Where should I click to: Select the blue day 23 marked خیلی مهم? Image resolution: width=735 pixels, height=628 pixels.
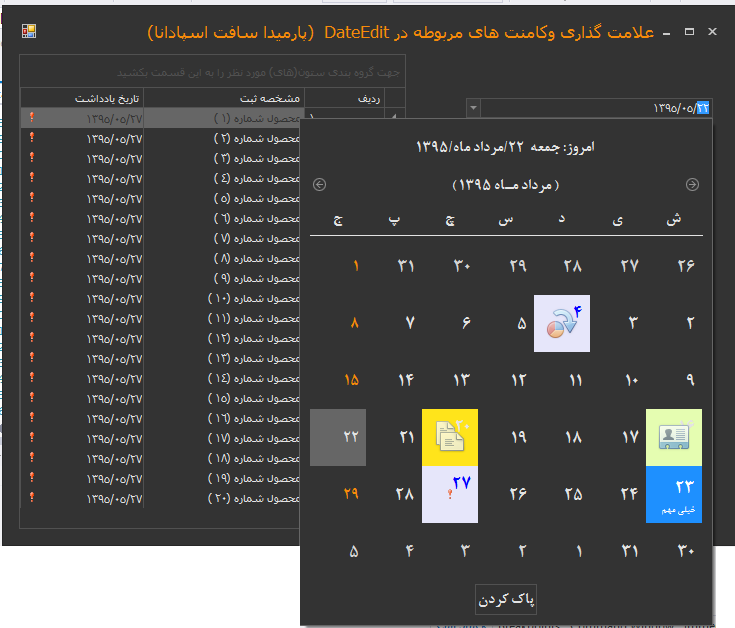[673, 493]
